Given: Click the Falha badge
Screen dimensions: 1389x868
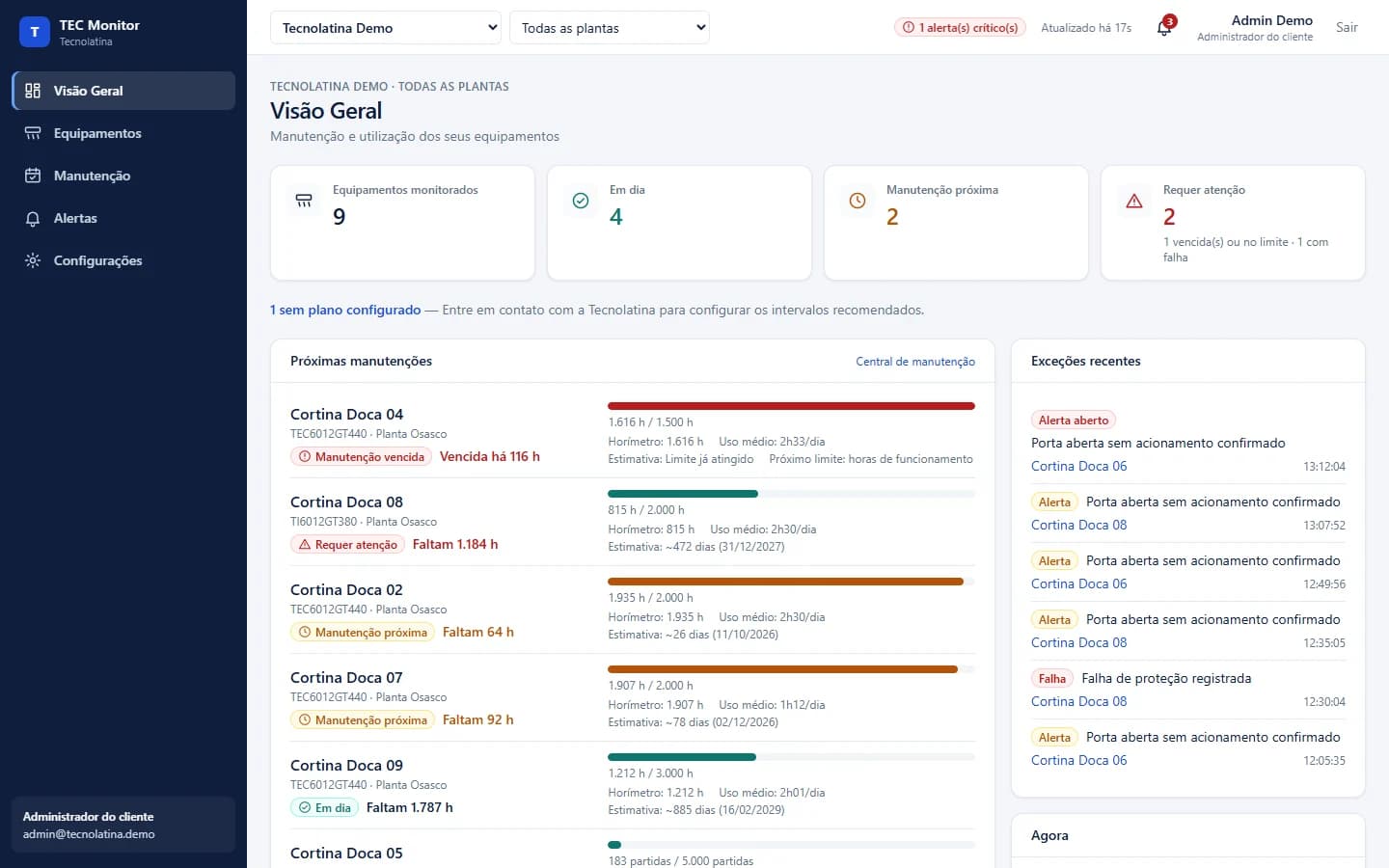Looking at the screenshot, I should click(1052, 679).
